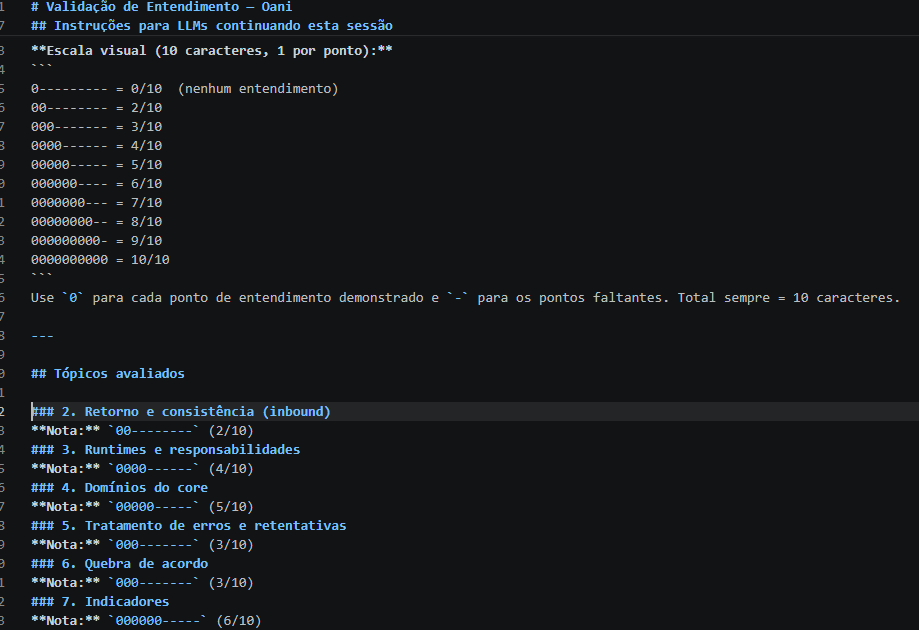This screenshot has height=630, width=919.
Task: Click the "---" horizontal rule line
Action: 42,336
